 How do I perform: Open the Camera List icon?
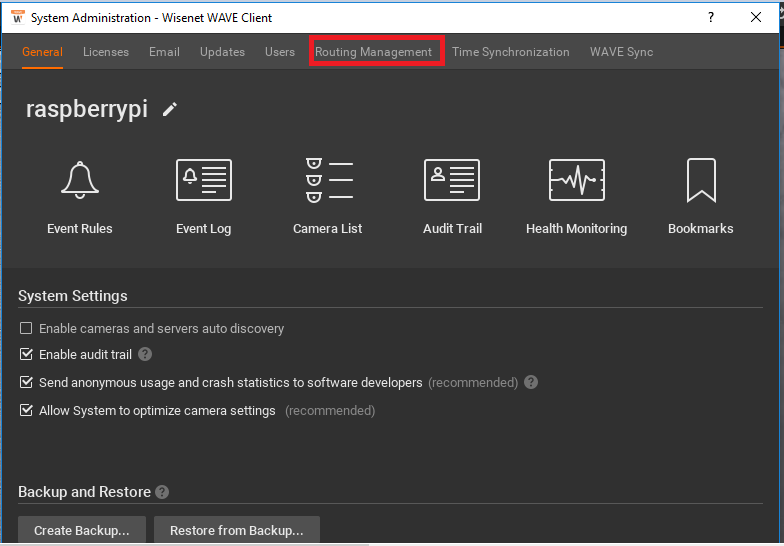tap(329, 180)
